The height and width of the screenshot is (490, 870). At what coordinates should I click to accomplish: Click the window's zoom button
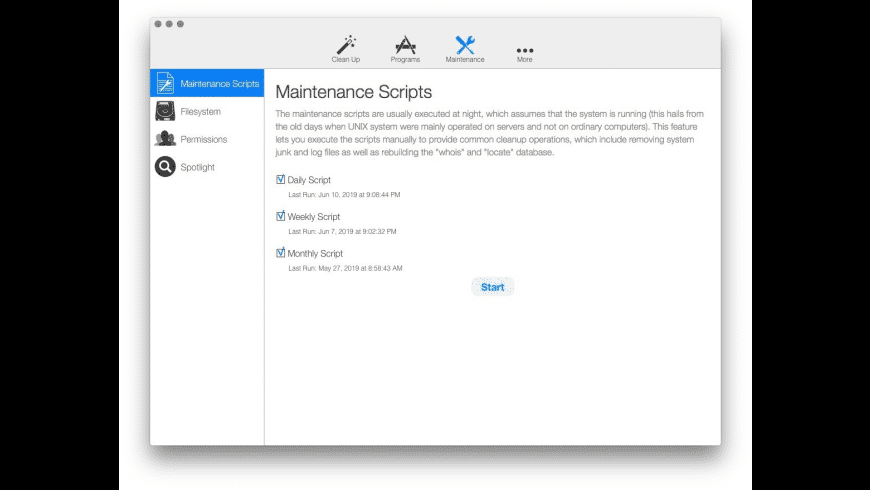click(180, 24)
